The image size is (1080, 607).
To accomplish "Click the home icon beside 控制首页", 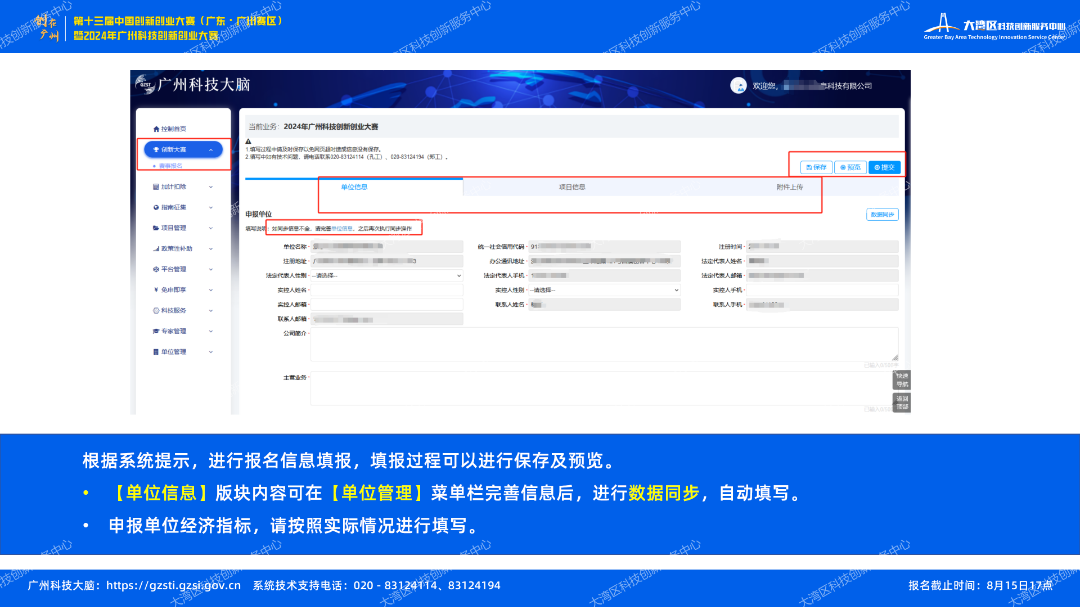I will click(156, 129).
